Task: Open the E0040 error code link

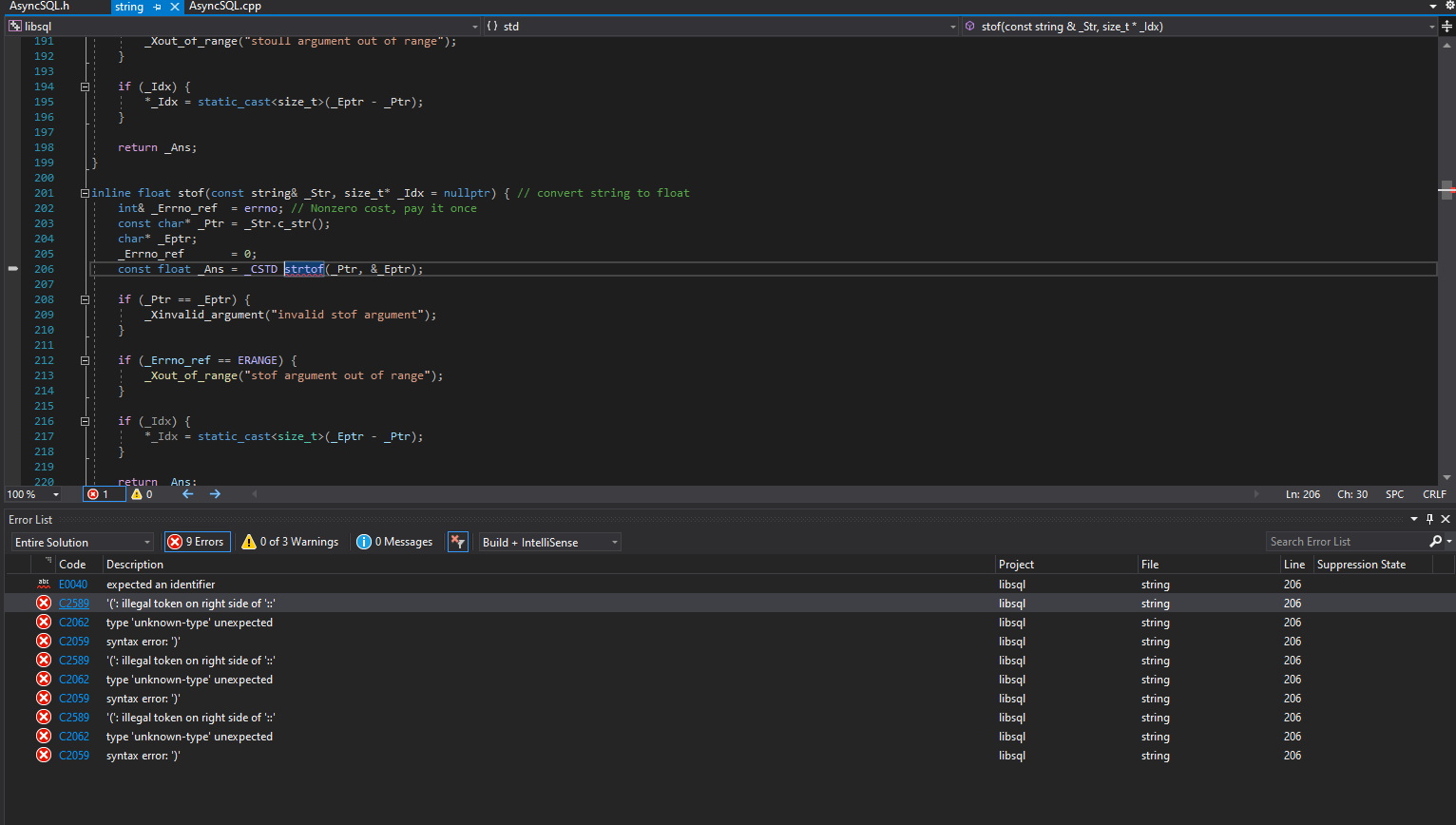Action: click(x=73, y=585)
